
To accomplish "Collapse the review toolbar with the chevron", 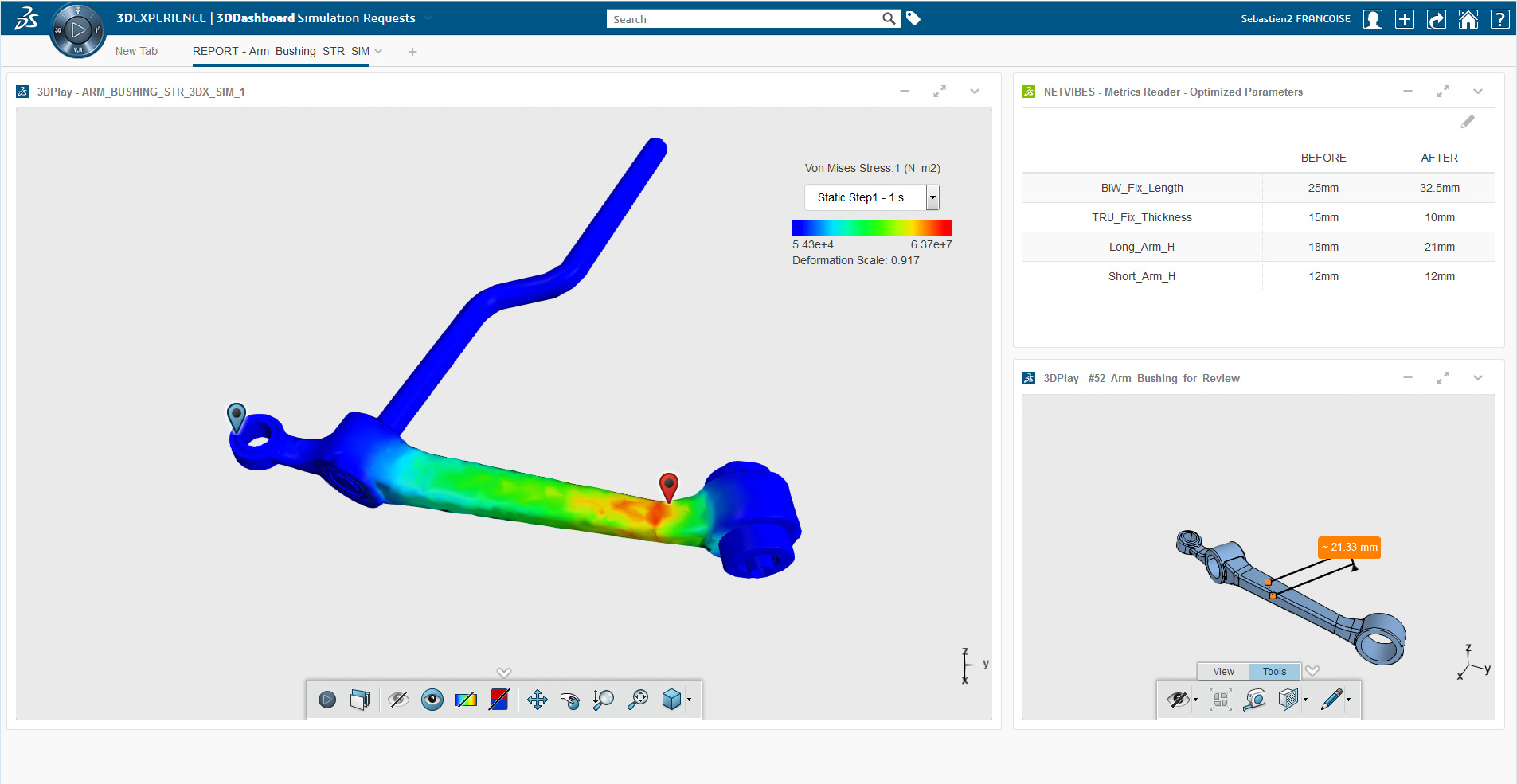I will click(x=1312, y=671).
